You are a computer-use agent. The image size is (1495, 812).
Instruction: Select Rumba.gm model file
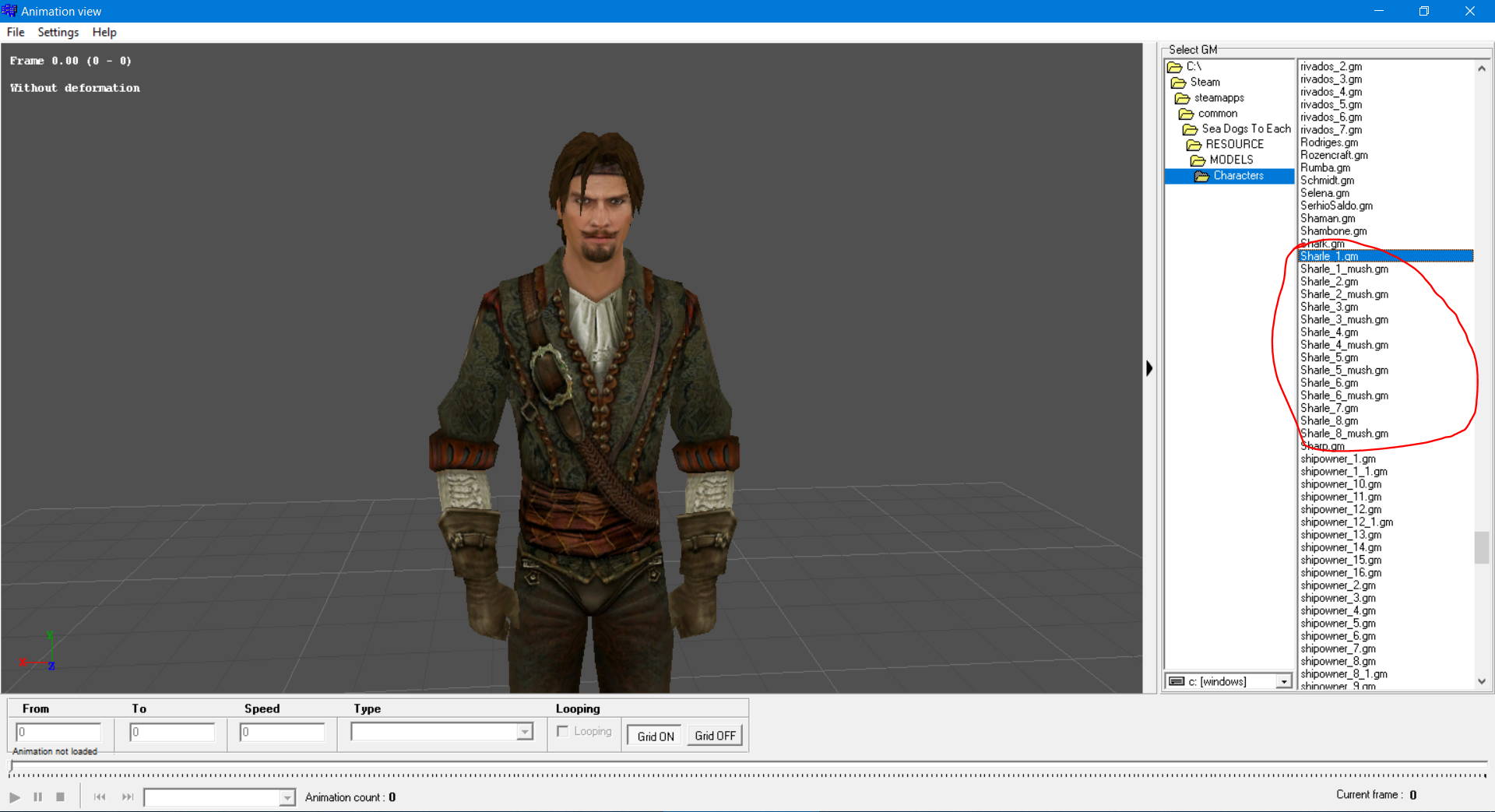pyautogui.click(x=1325, y=168)
